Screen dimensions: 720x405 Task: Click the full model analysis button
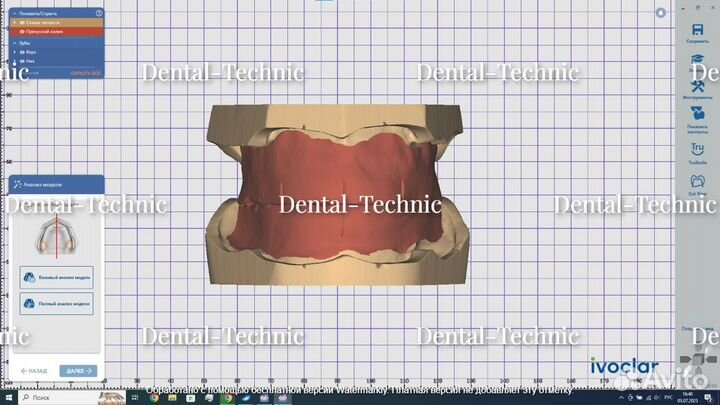[x=57, y=303]
